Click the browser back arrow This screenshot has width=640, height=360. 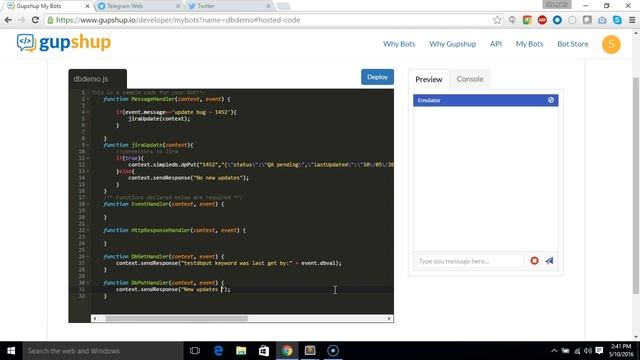coord(8,20)
